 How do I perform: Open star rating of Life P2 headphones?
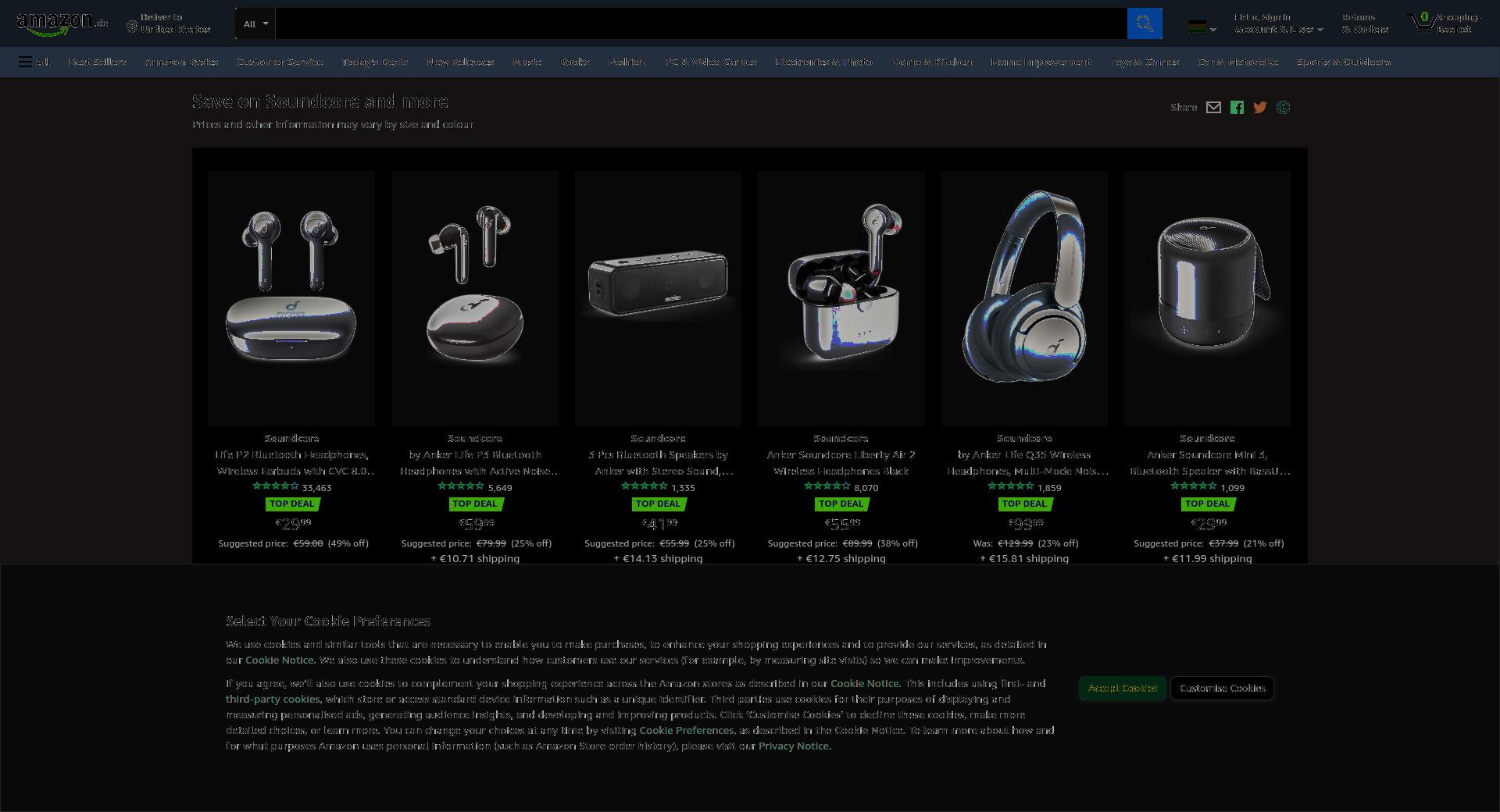(x=276, y=486)
